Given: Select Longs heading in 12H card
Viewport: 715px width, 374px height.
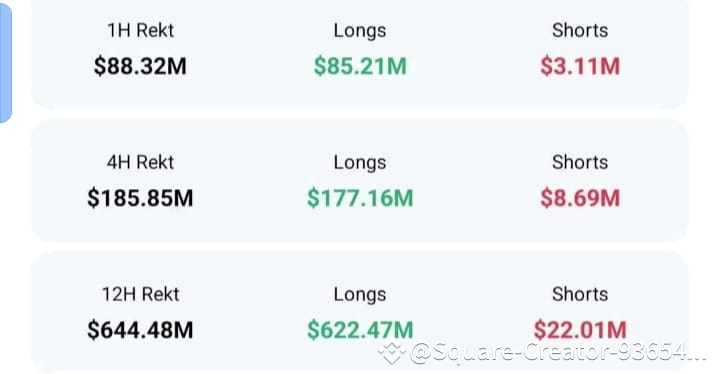Looking at the screenshot, I should [x=360, y=294].
